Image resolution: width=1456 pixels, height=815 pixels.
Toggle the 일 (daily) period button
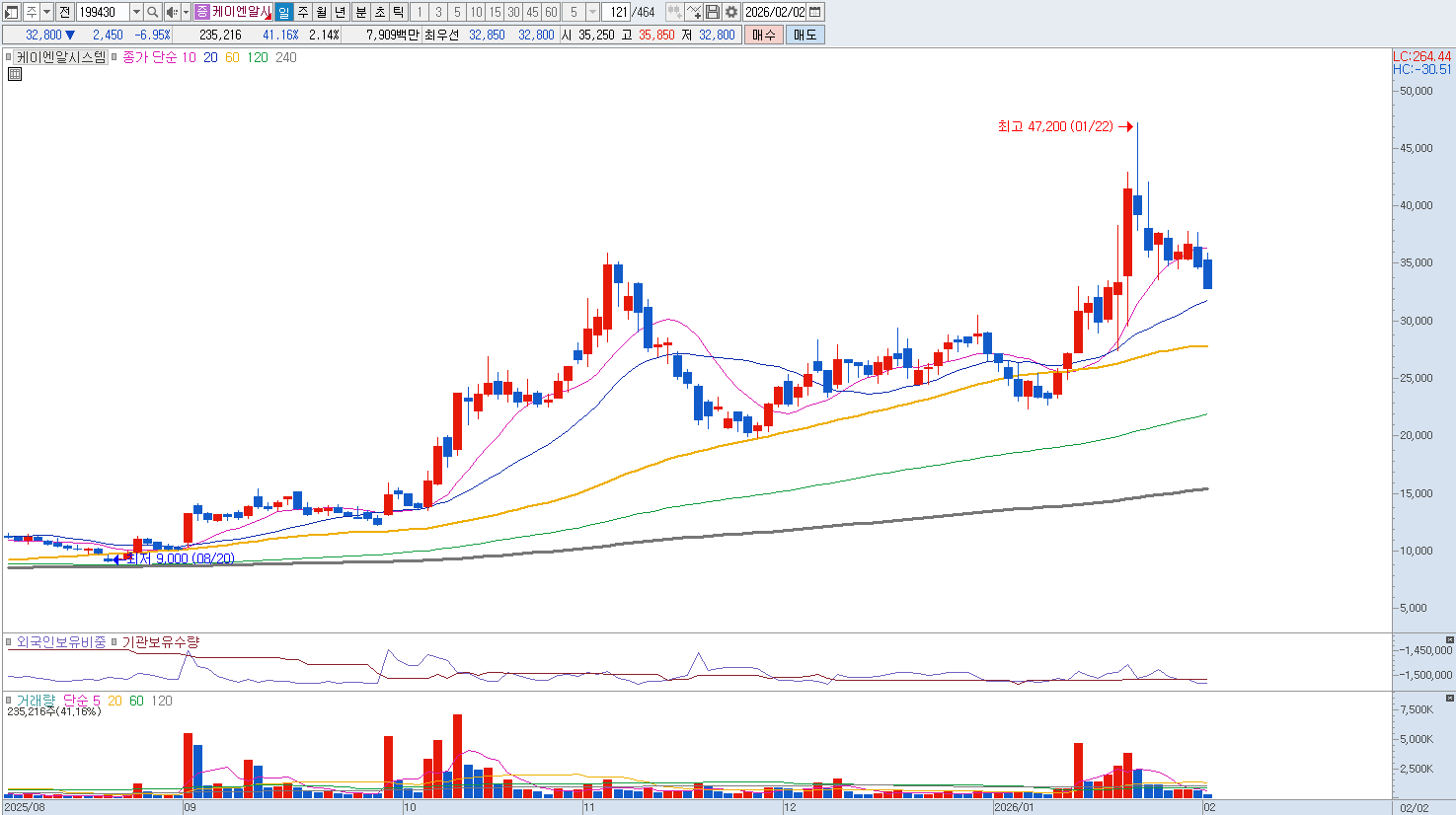(284, 12)
